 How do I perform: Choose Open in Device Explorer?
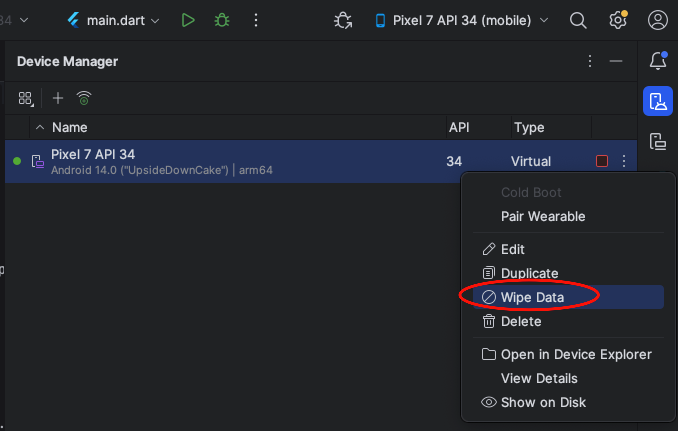[575, 354]
